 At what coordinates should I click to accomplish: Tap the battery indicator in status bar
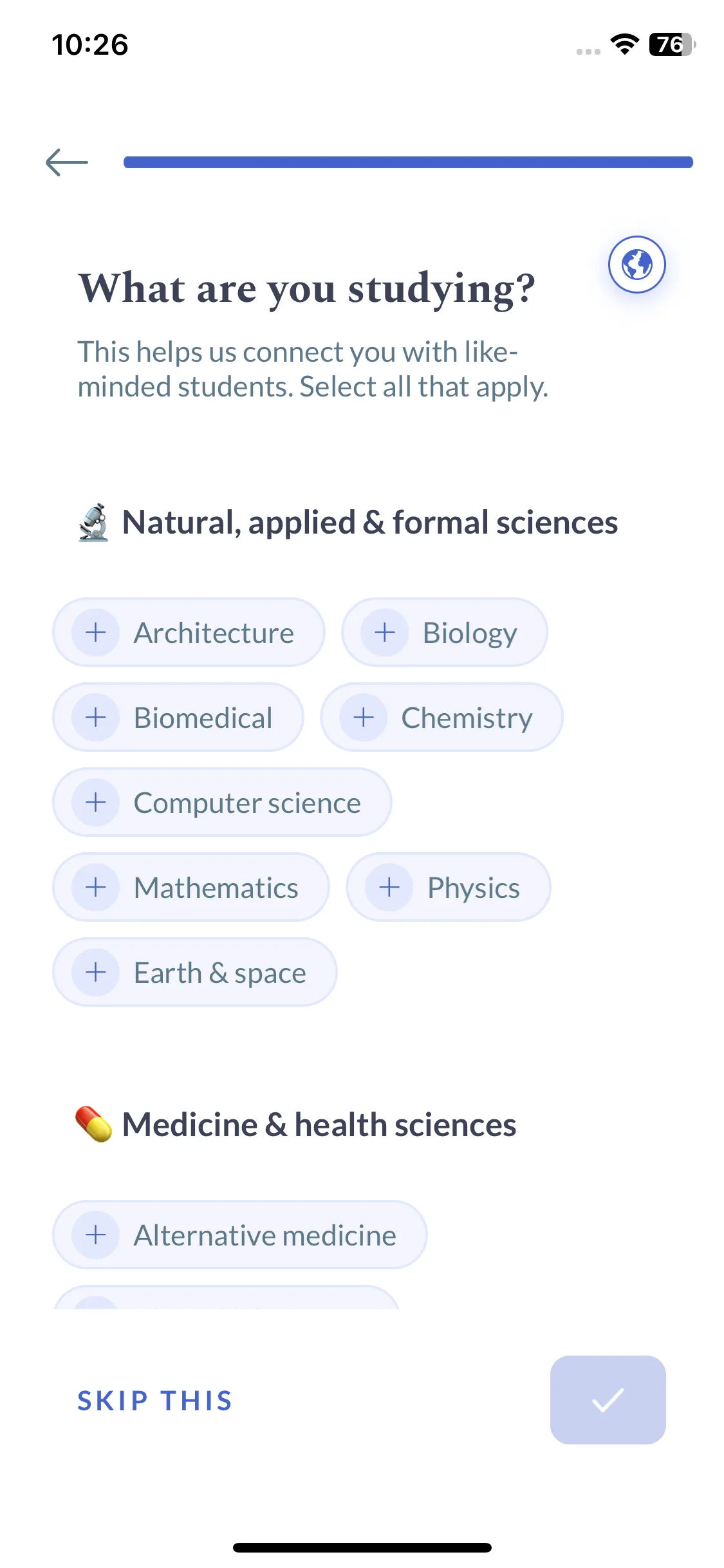pos(673,44)
